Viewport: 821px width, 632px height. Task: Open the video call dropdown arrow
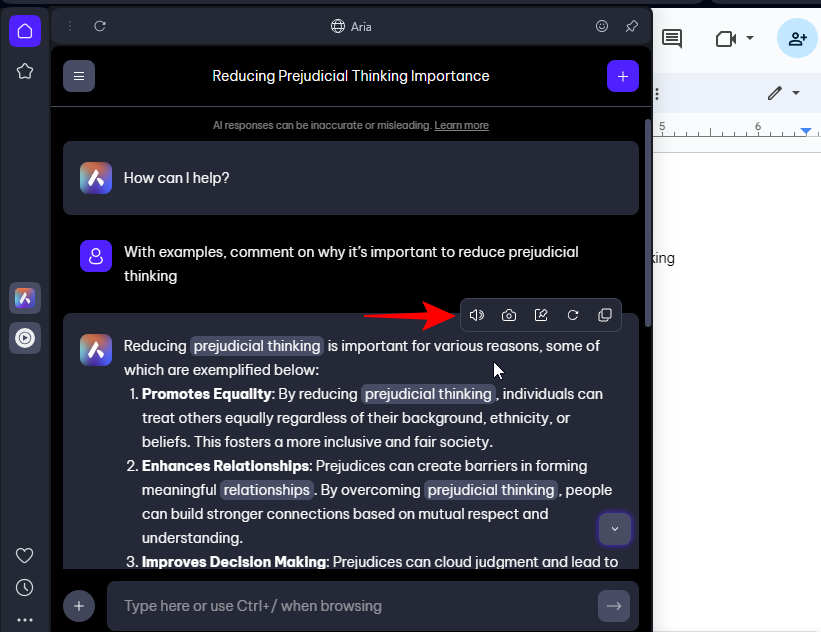click(x=750, y=39)
